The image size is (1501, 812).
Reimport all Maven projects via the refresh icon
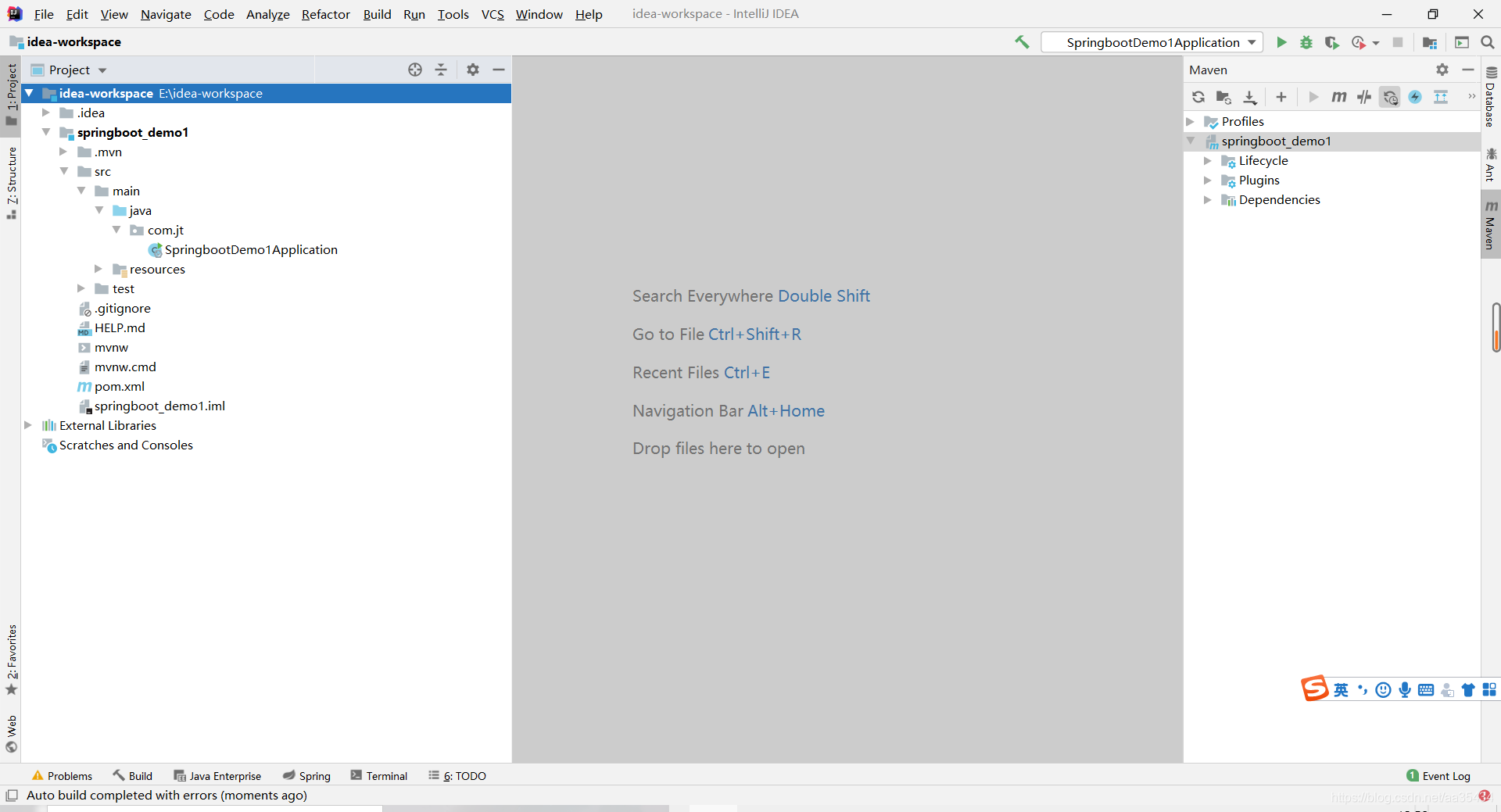(1198, 97)
